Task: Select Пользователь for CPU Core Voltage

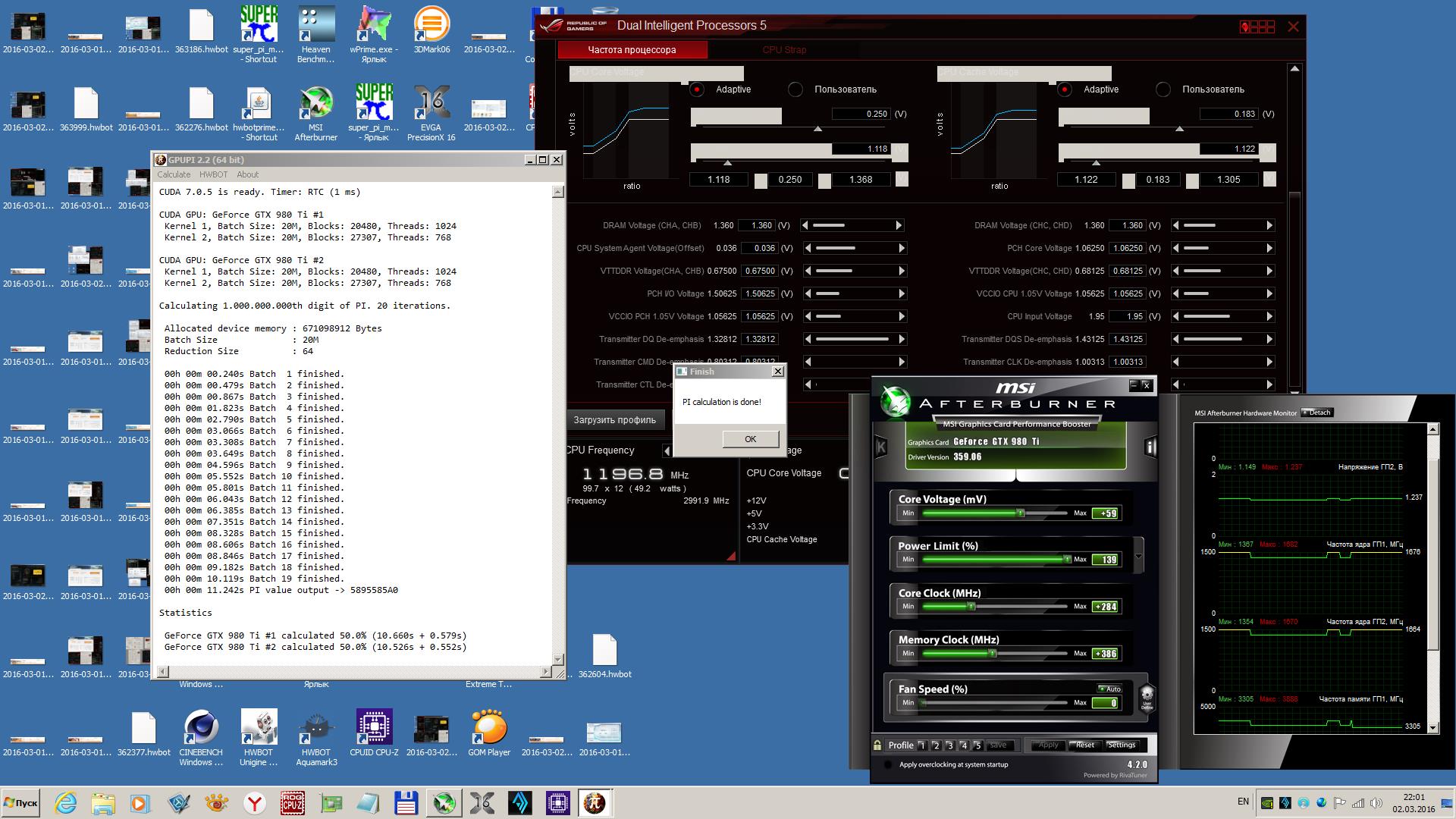Action: pos(795,89)
